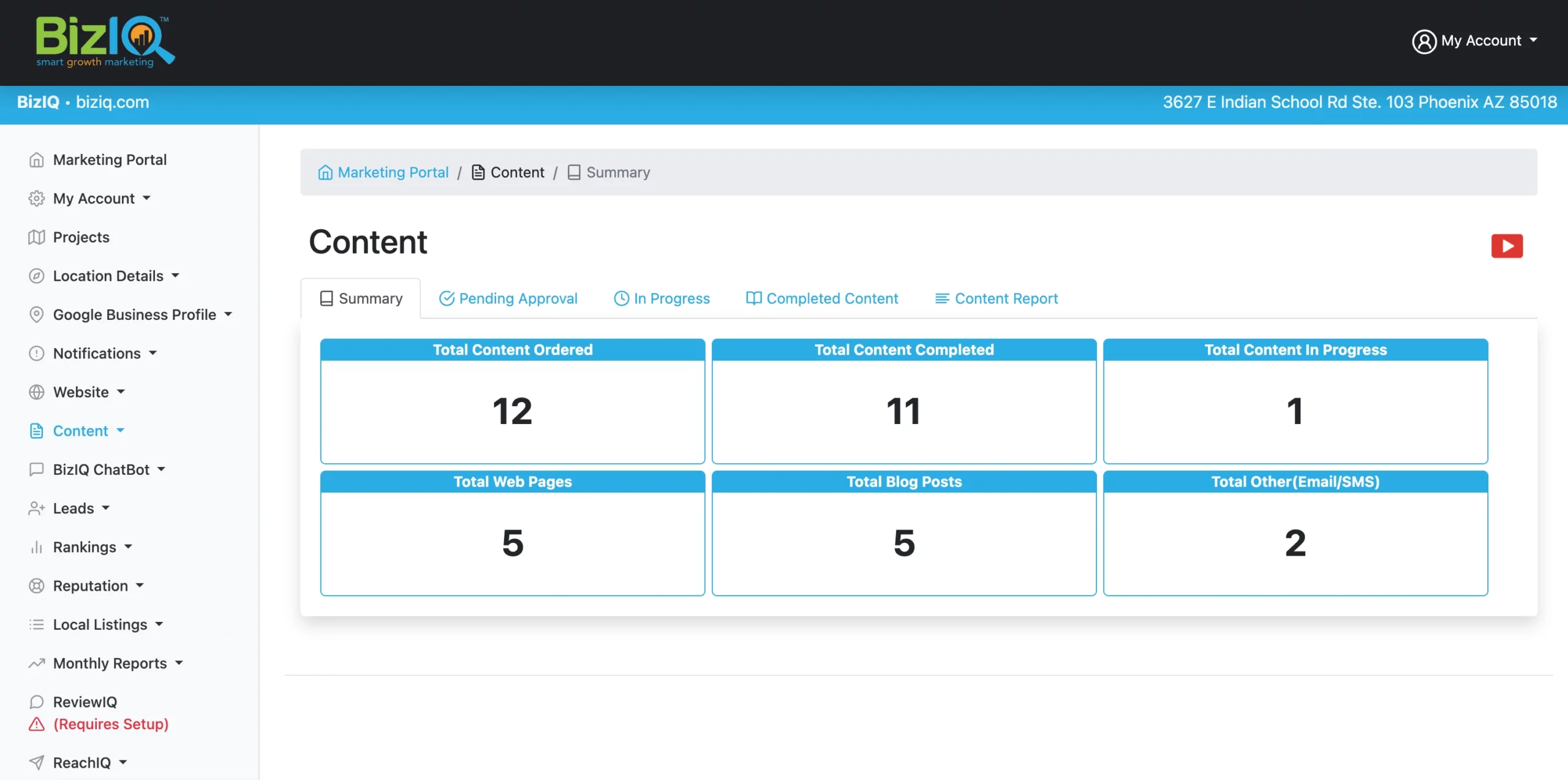The height and width of the screenshot is (780, 1568).
Task: Switch to the In Progress tab
Action: tap(661, 298)
